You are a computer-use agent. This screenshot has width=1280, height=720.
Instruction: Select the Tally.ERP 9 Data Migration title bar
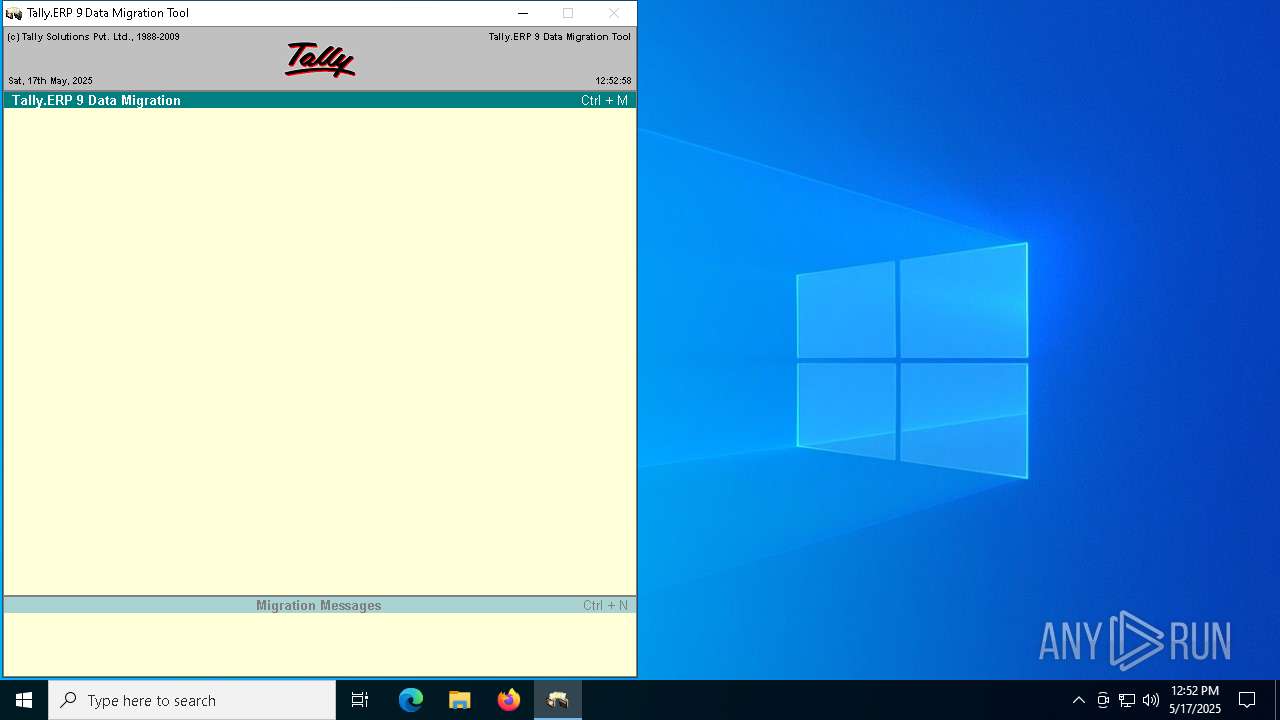[x=320, y=100]
